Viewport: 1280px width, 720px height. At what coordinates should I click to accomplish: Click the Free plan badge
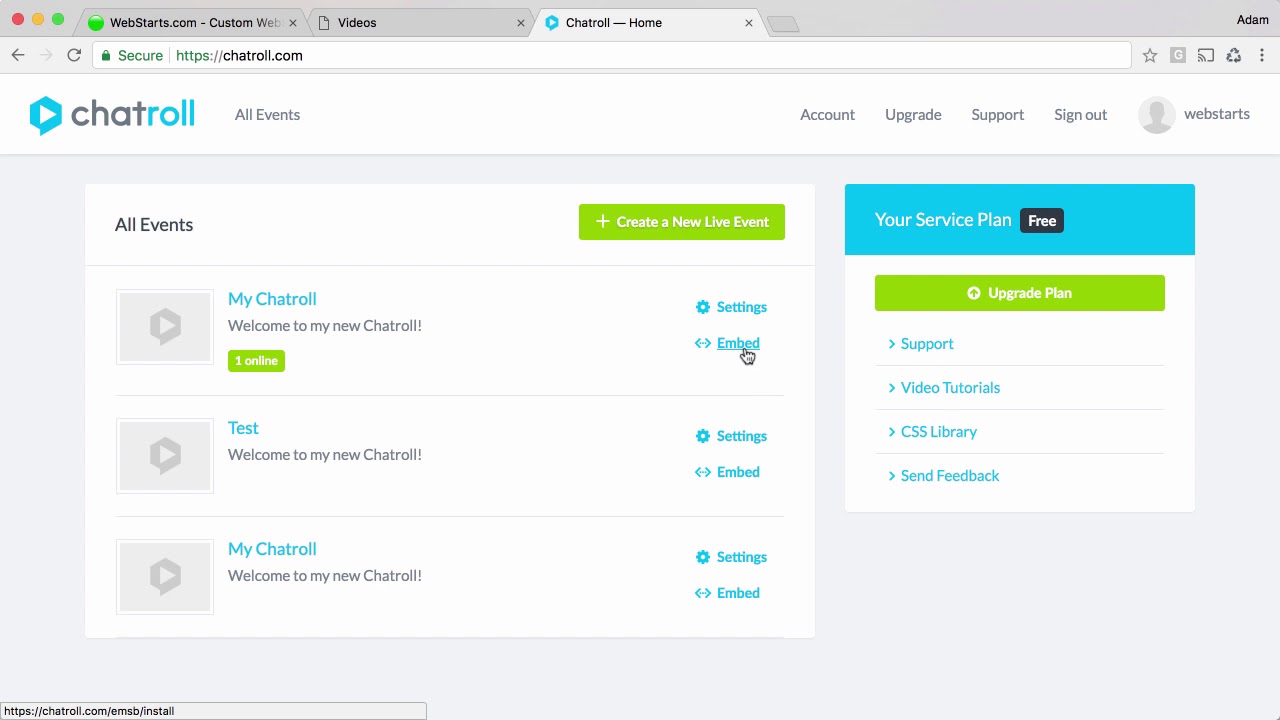pyautogui.click(x=1042, y=221)
